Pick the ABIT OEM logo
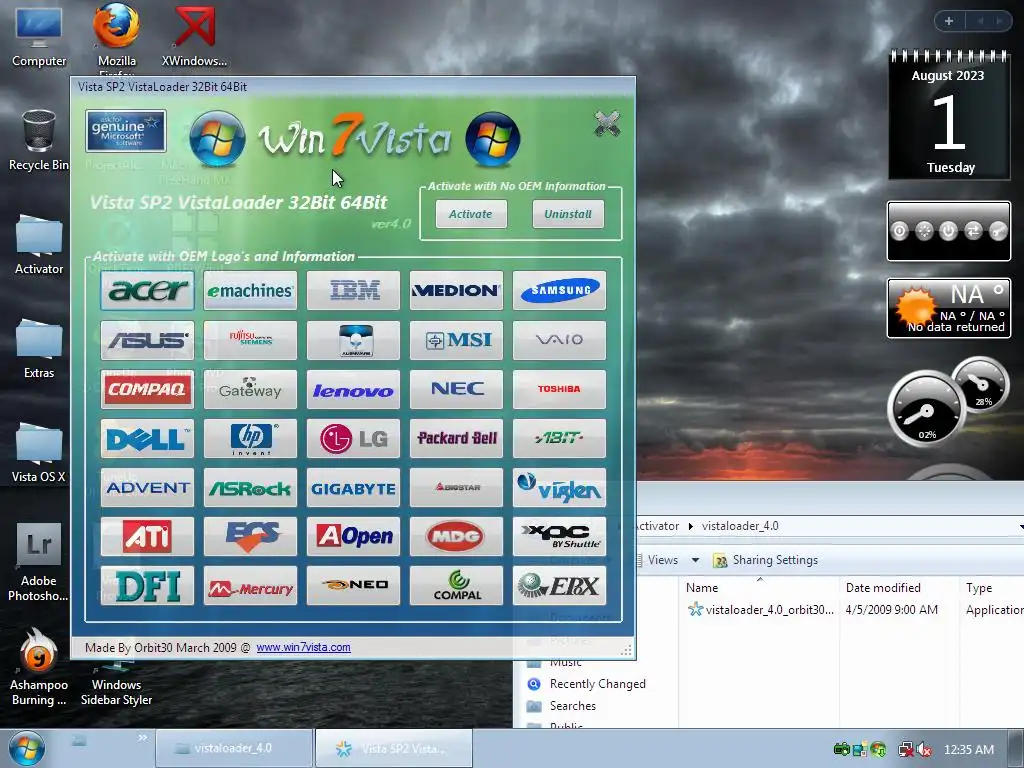This screenshot has height=768, width=1024. coord(560,438)
